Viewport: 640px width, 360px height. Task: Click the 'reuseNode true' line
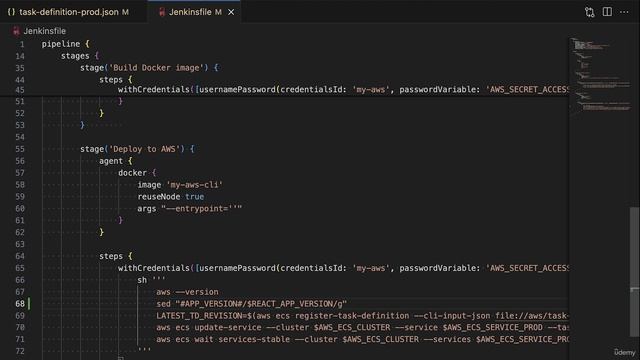(171, 197)
